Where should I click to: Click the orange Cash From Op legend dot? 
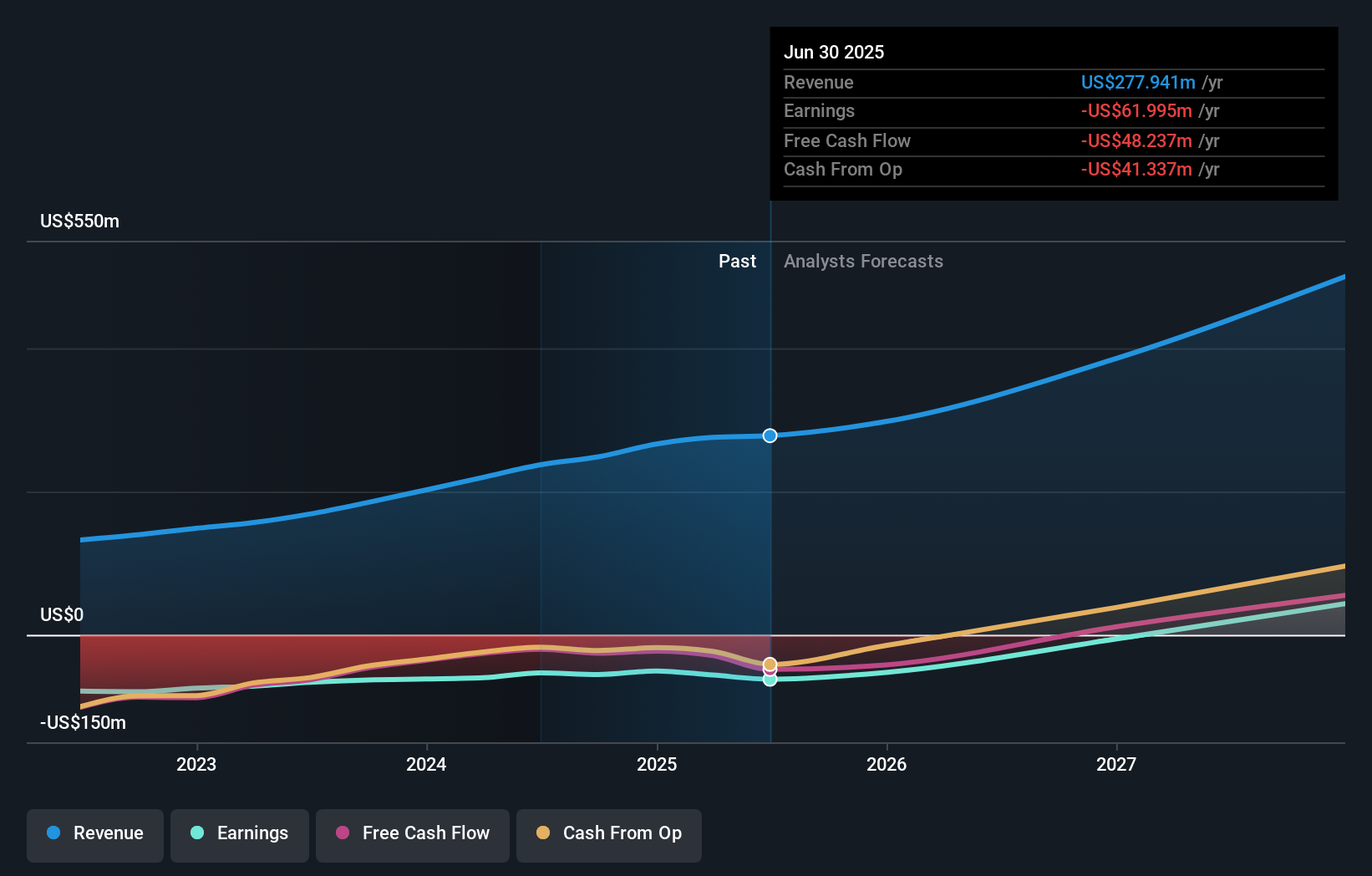[543, 833]
